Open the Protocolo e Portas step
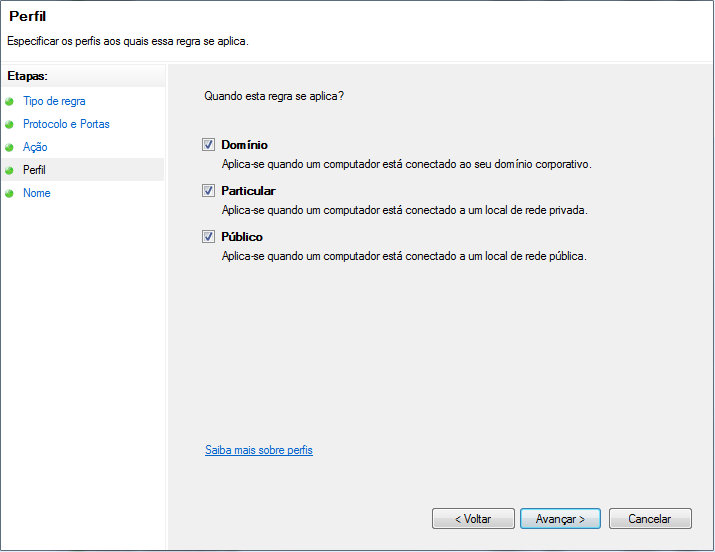The image size is (715, 552). tap(66, 124)
